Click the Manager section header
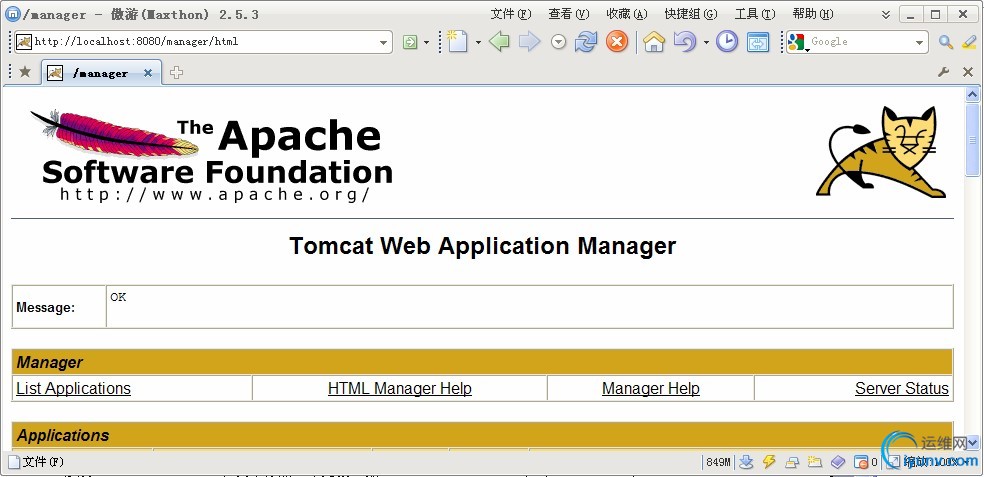 click(x=482, y=362)
